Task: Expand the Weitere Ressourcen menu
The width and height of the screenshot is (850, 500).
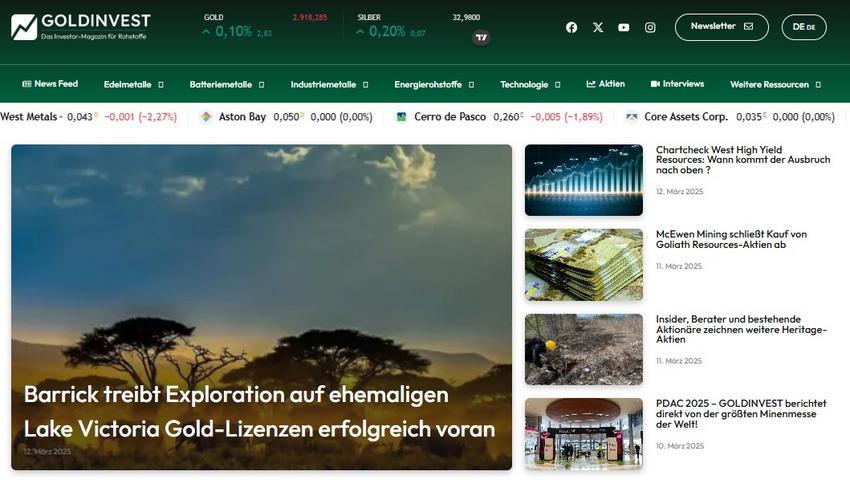Action: pyautogui.click(x=775, y=85)
